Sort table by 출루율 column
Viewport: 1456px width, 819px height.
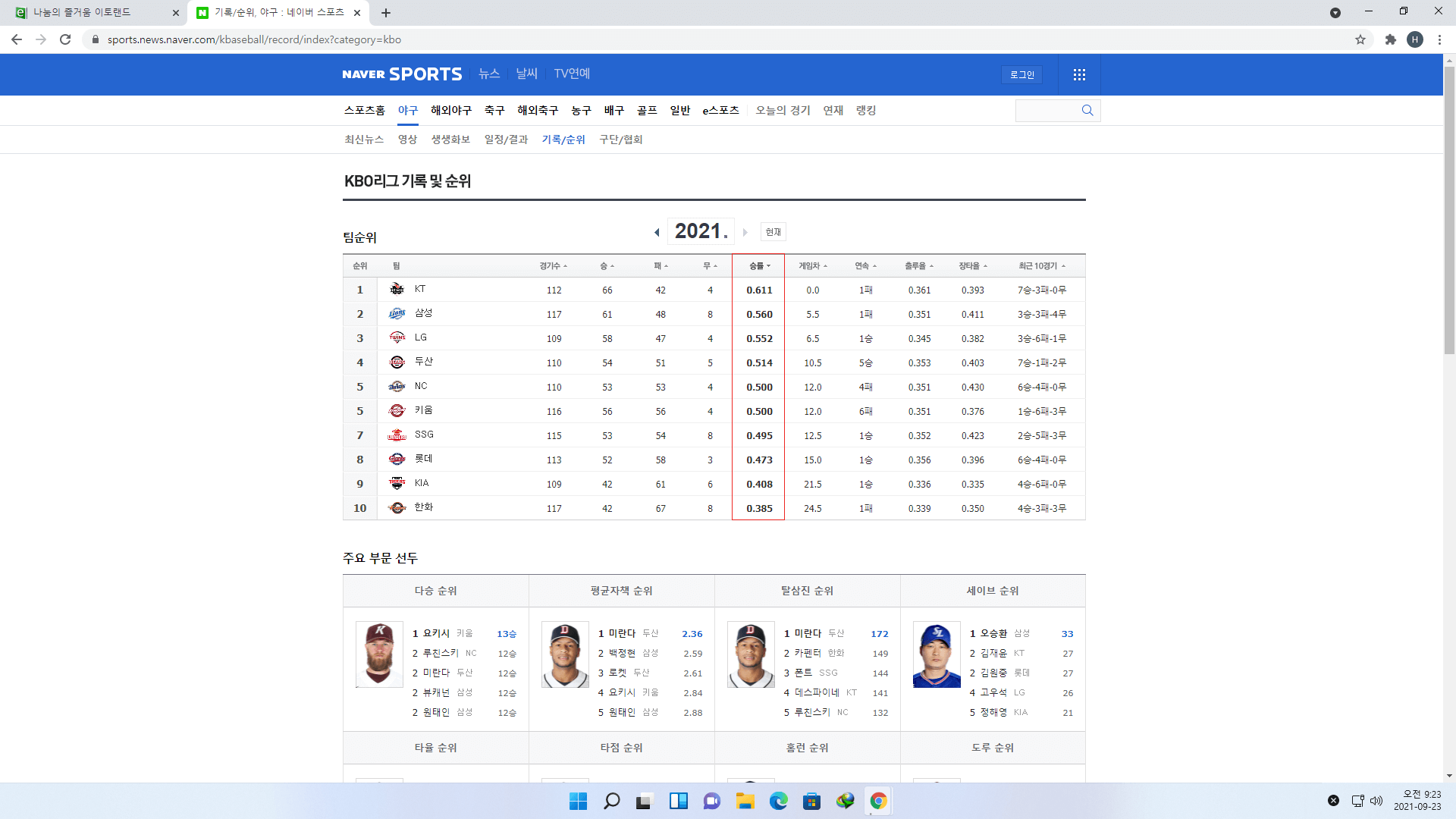[918, 266]
